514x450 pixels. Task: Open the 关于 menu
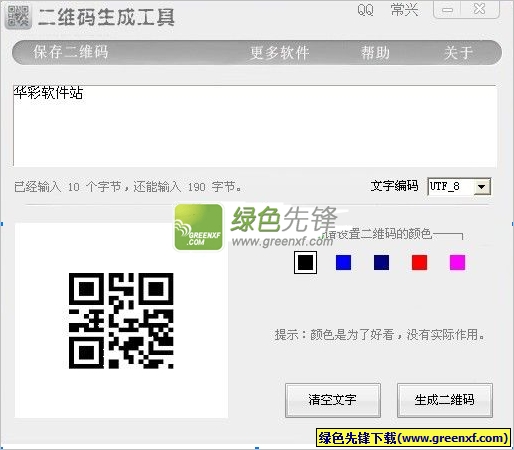[x=459, y=53]
